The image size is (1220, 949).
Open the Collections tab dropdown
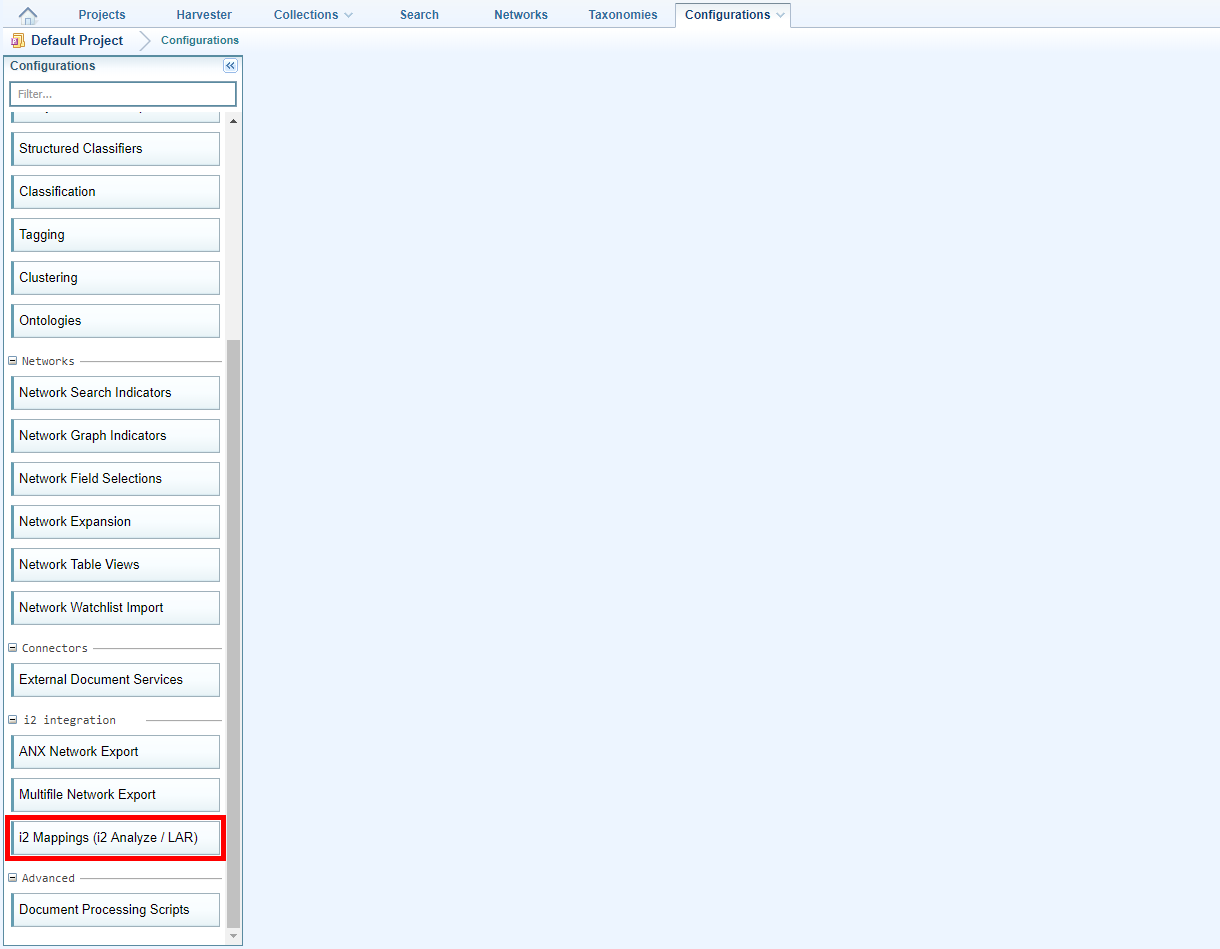[348, 15]
